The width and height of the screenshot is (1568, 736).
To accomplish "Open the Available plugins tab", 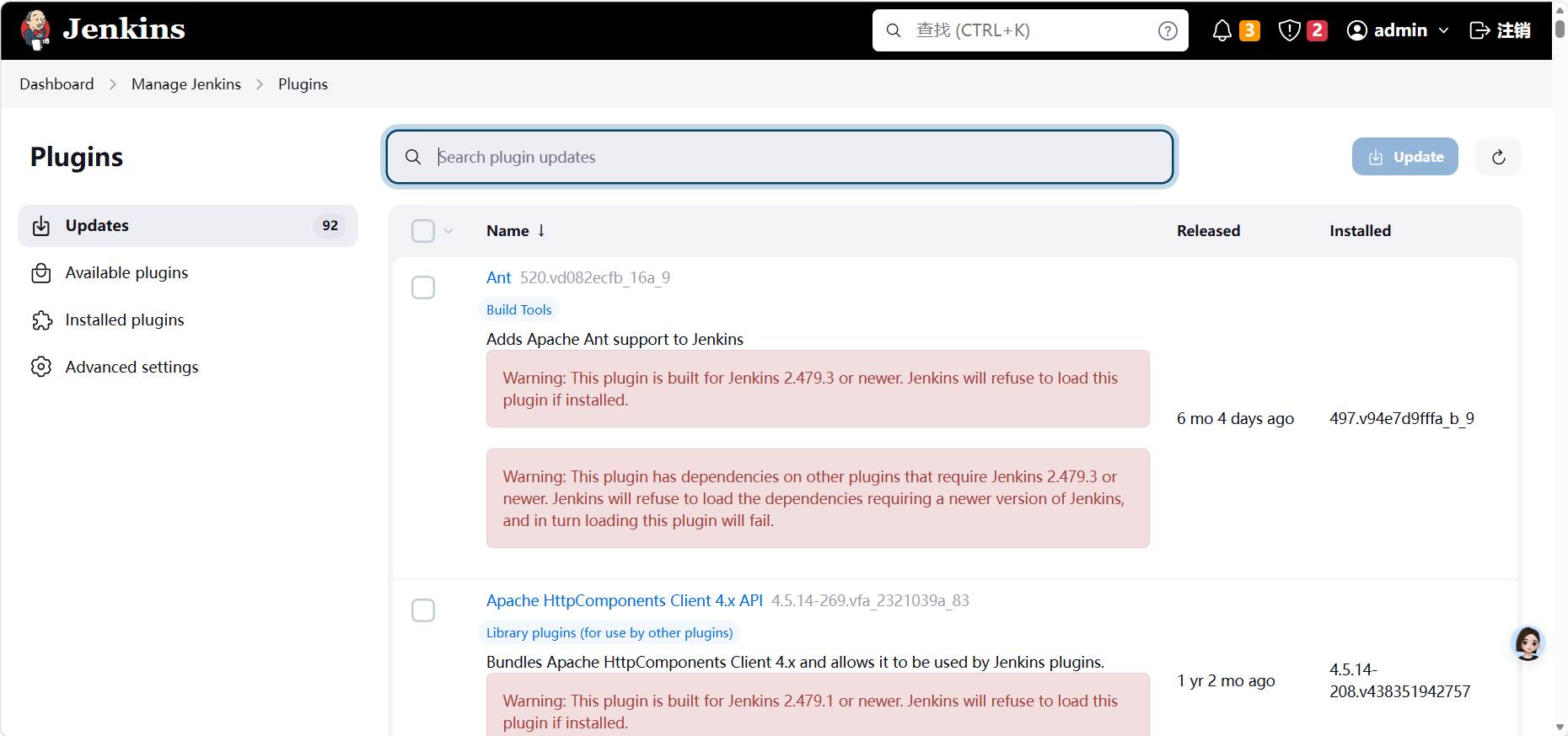I will pos(188,273).
